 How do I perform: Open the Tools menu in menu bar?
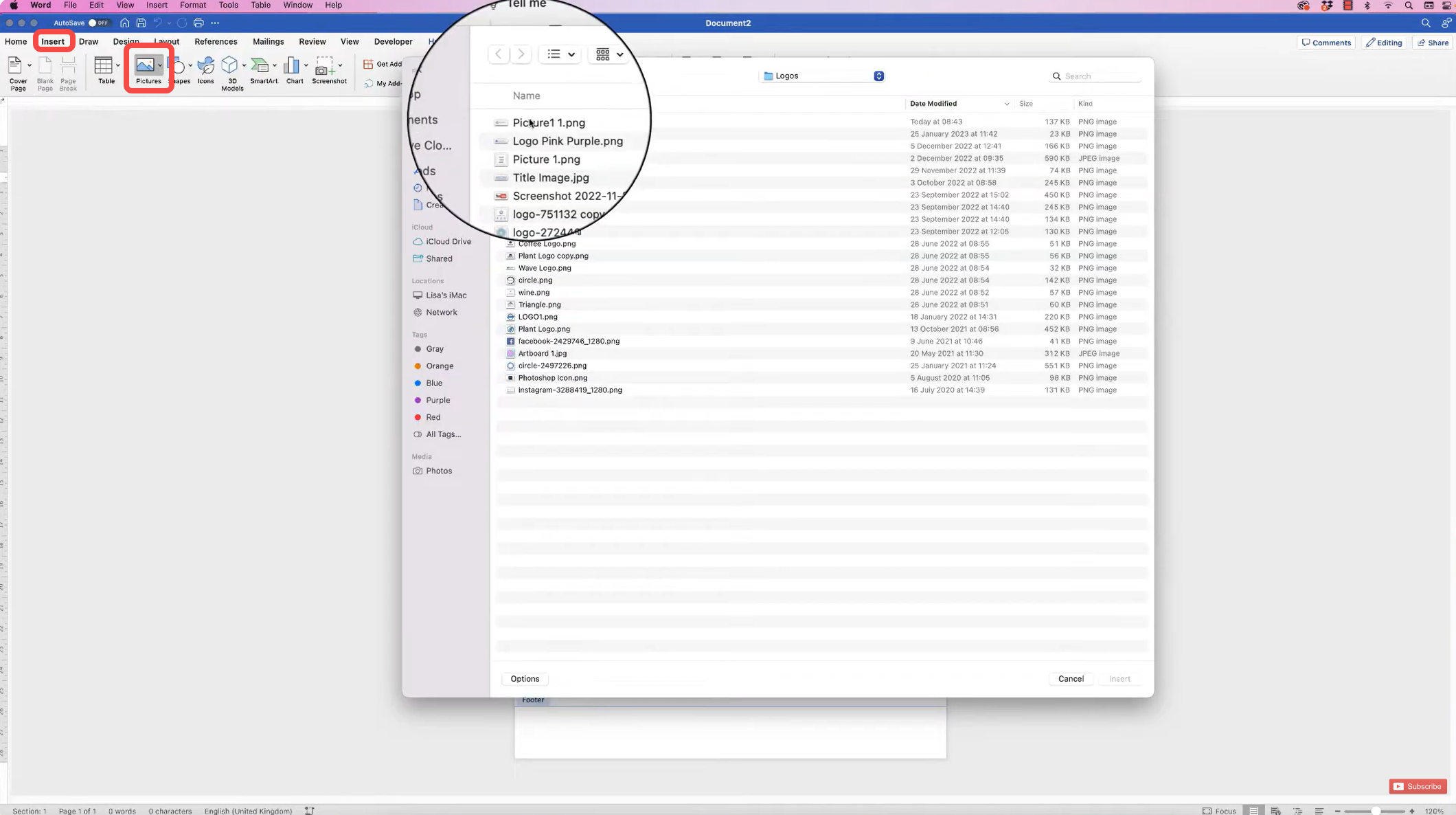click(x=228, y=5)
